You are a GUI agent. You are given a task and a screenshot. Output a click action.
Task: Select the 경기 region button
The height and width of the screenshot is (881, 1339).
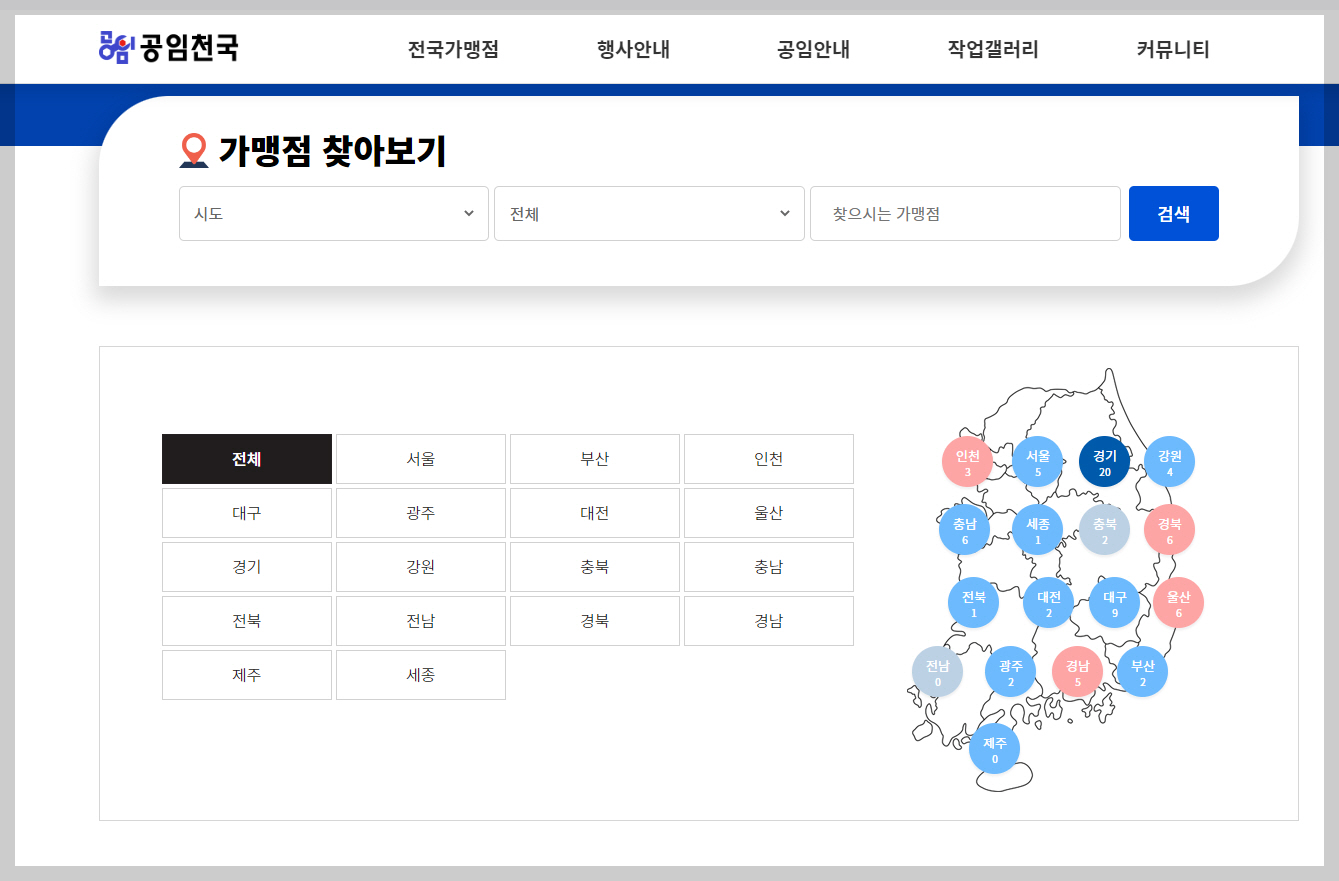coord(247,567)
